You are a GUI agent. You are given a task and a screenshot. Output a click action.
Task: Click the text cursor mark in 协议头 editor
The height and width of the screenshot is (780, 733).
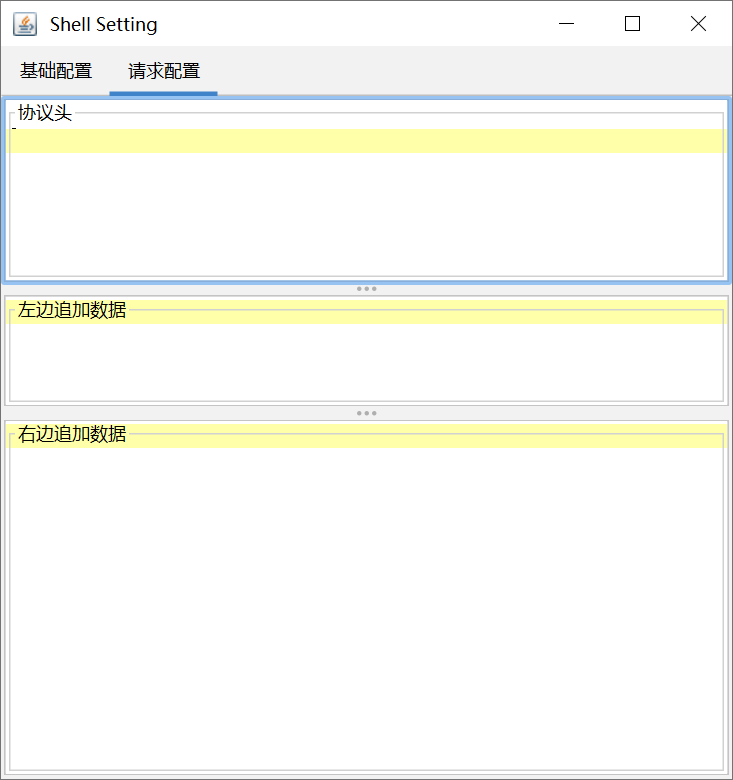pyautogui.click(x=14, y=128)
